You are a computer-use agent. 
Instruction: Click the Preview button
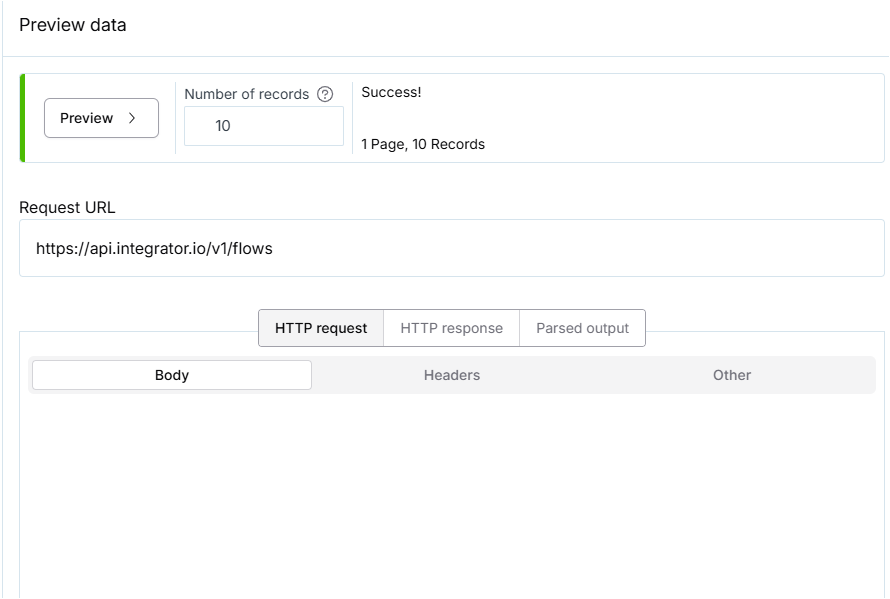[x=101, y=118]
